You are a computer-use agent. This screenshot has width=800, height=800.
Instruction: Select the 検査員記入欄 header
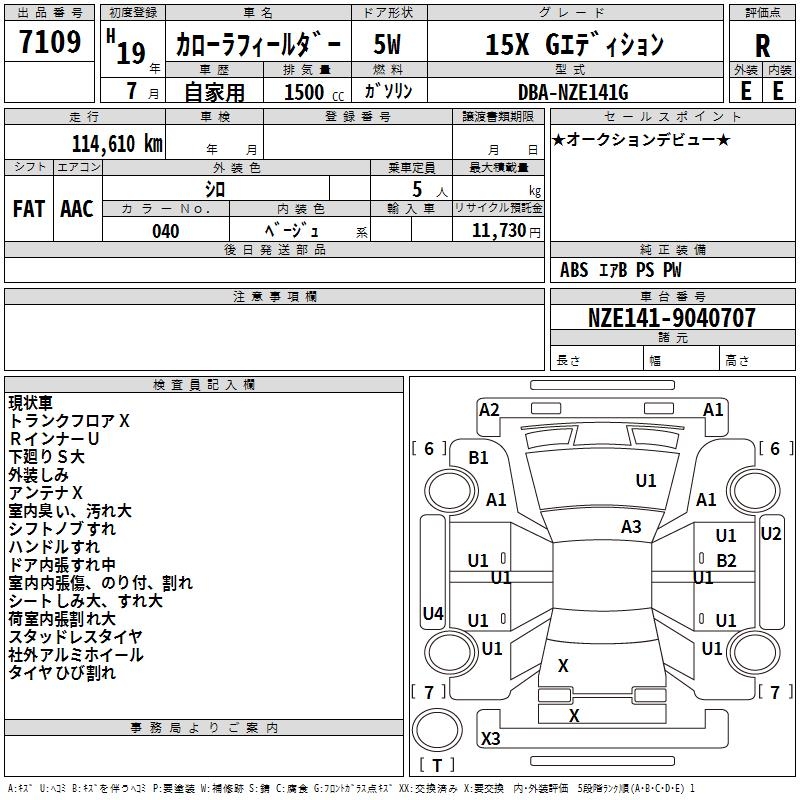[204, 385]
